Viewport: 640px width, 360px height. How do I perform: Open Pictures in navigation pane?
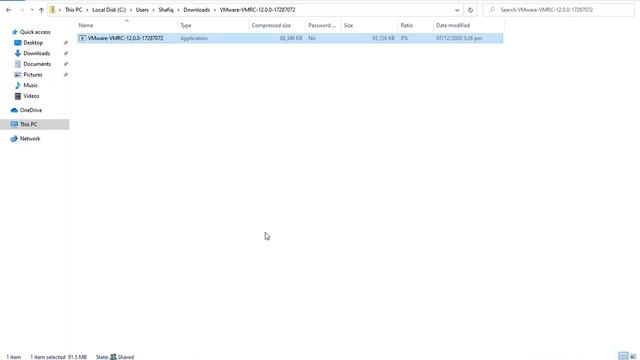(33, 74)
